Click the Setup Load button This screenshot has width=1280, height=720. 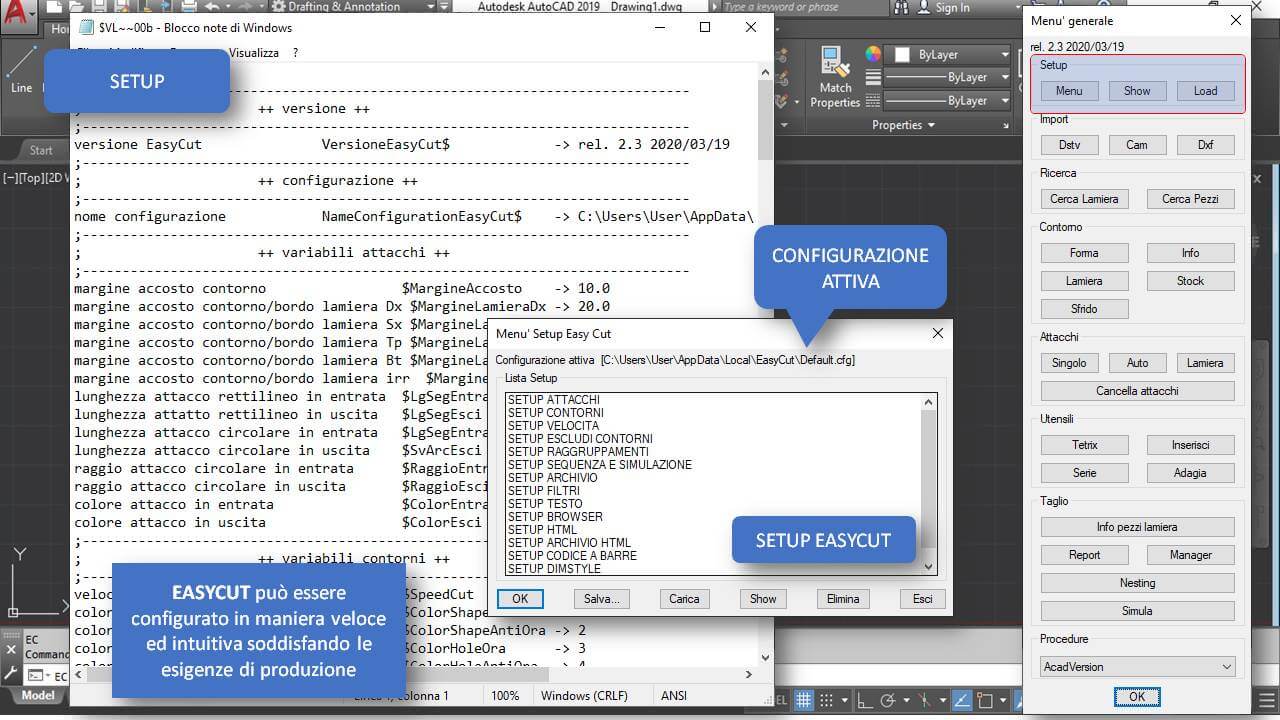(x=1205, y=91)
